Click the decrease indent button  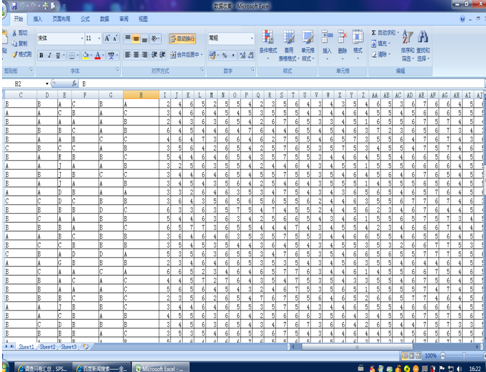[x=154, y=55]
